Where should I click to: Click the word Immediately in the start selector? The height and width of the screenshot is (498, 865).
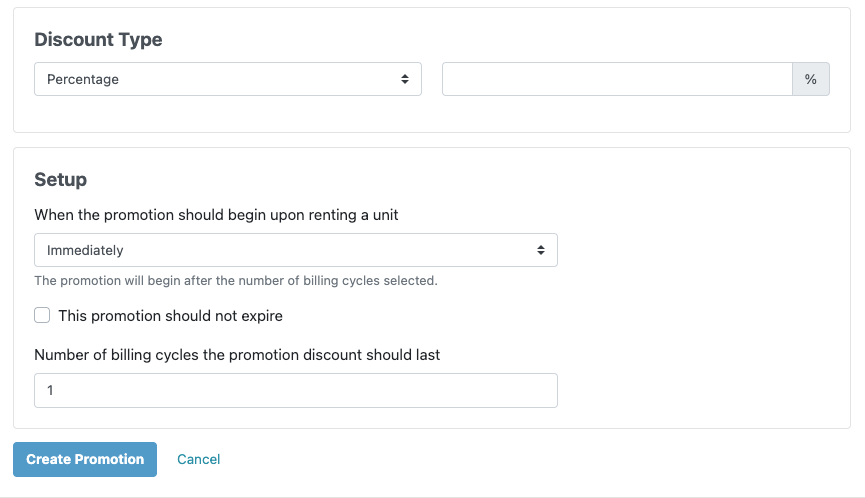pos(85,250)
